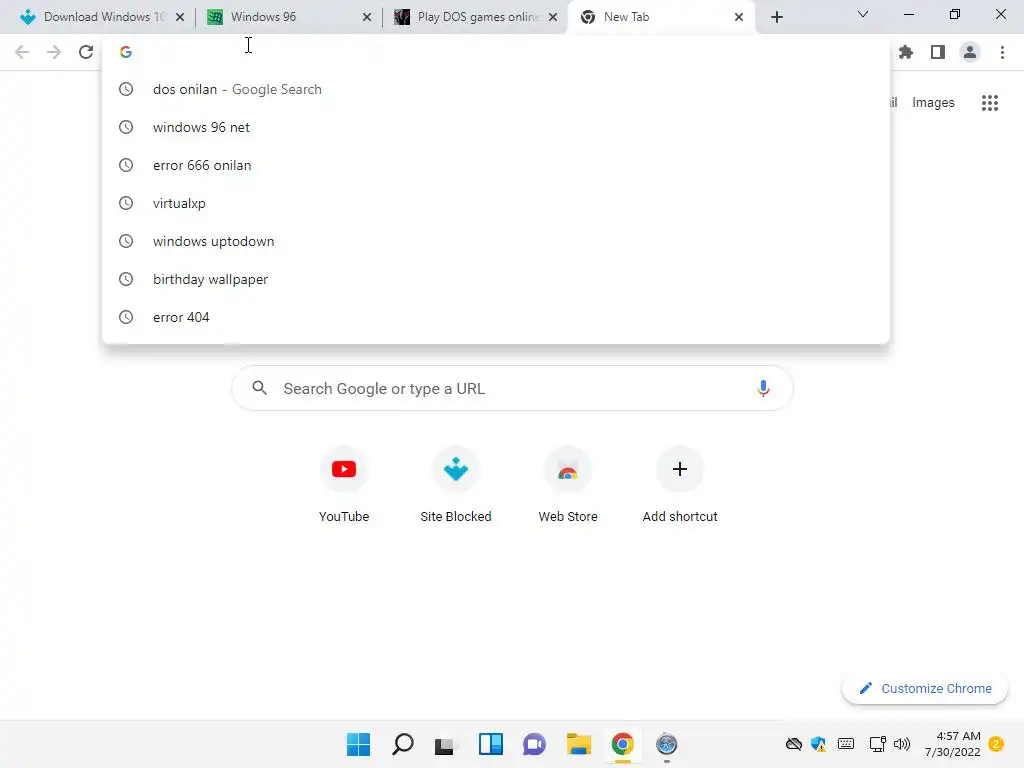The width and height of the screenshot is (1024, 768).
Task: Select the 'windows 96 net' suggestion
Action: 496,127
